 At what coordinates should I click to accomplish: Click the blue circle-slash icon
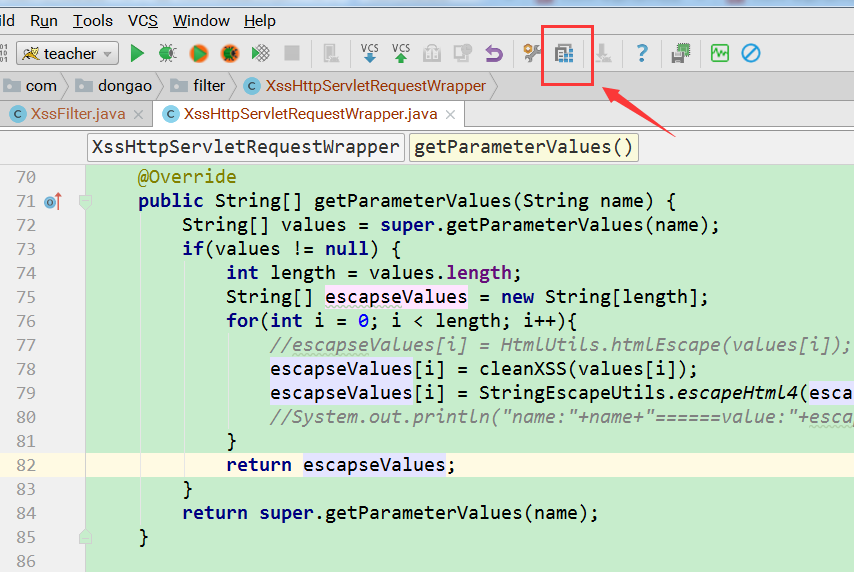(751, 53)
